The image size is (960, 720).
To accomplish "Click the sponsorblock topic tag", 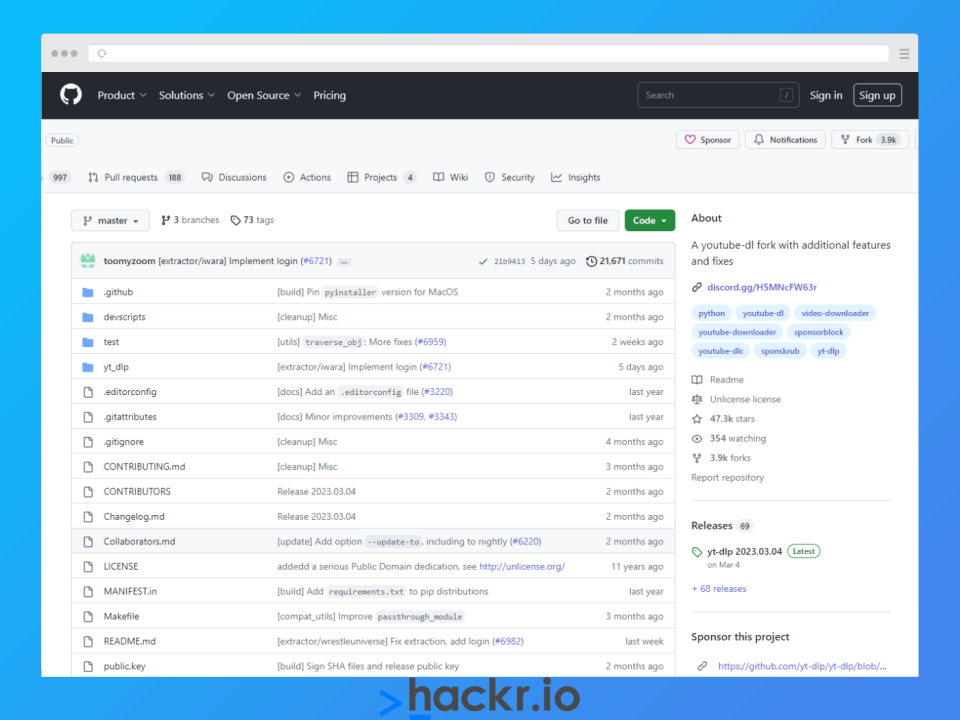I will tap(819, 332).
